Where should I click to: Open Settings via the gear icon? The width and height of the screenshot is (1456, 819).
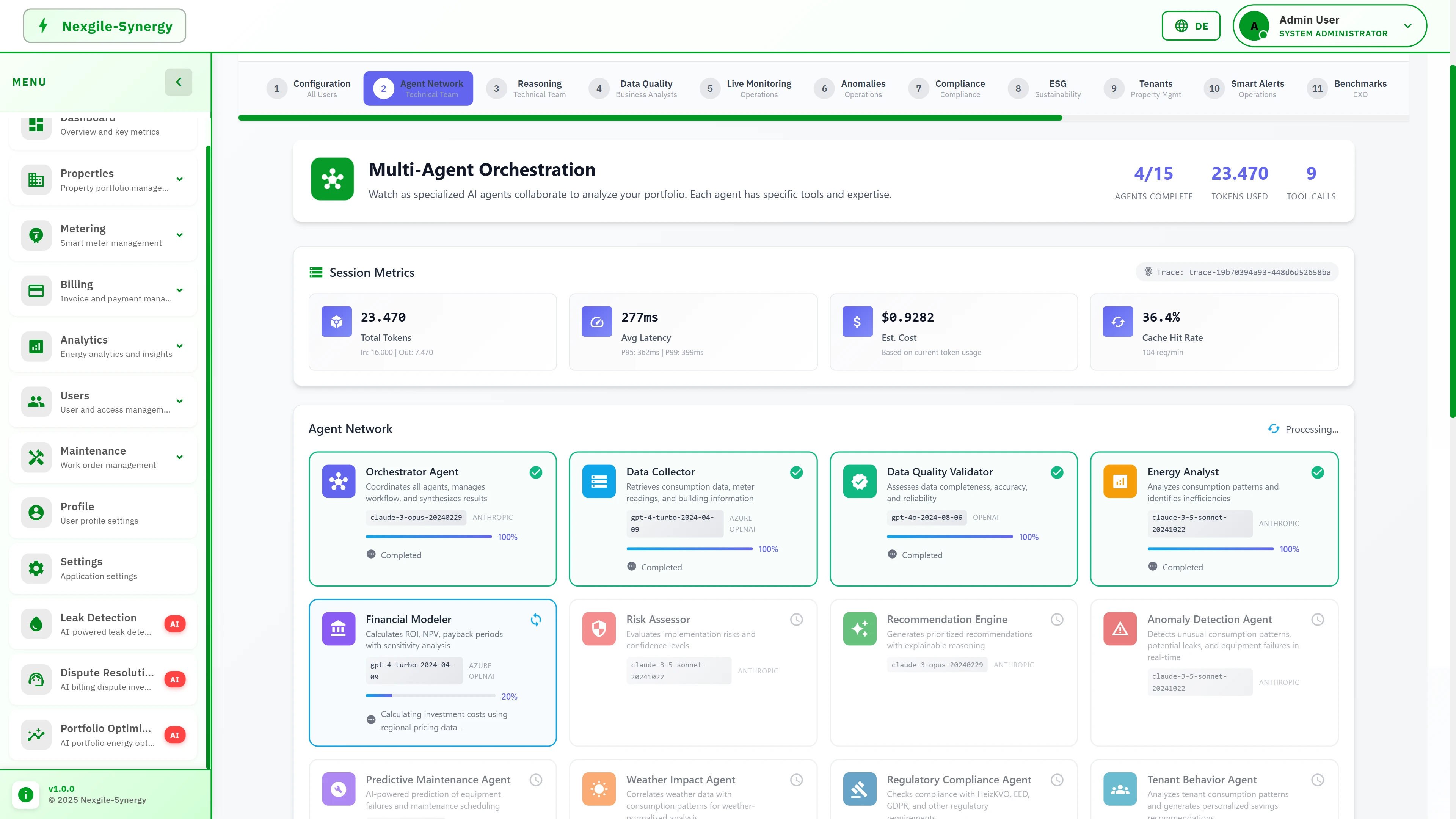(36, 568)
